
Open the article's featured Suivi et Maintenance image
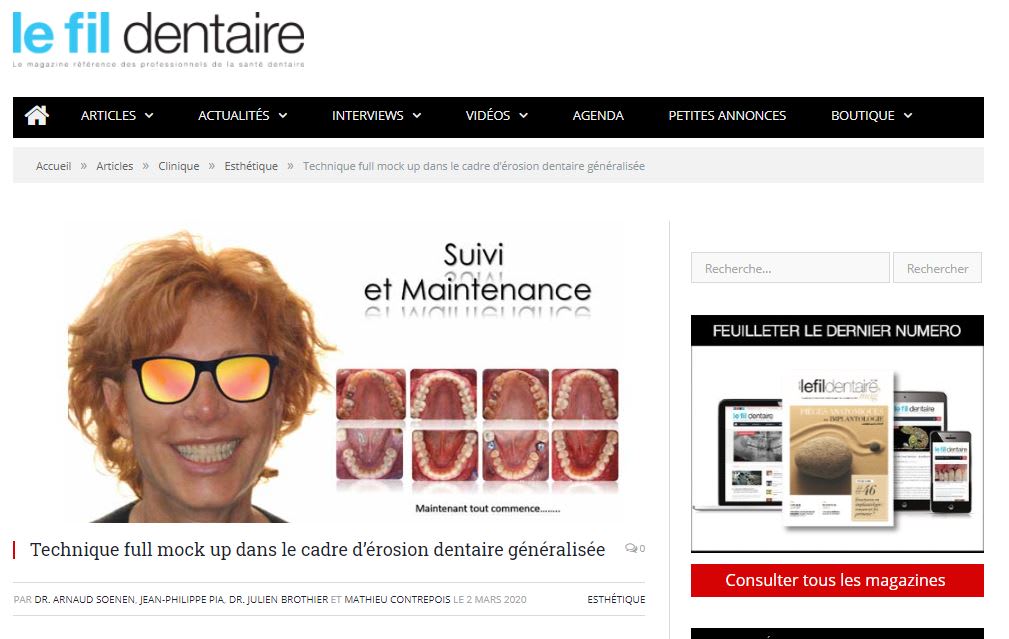[344, 372]
